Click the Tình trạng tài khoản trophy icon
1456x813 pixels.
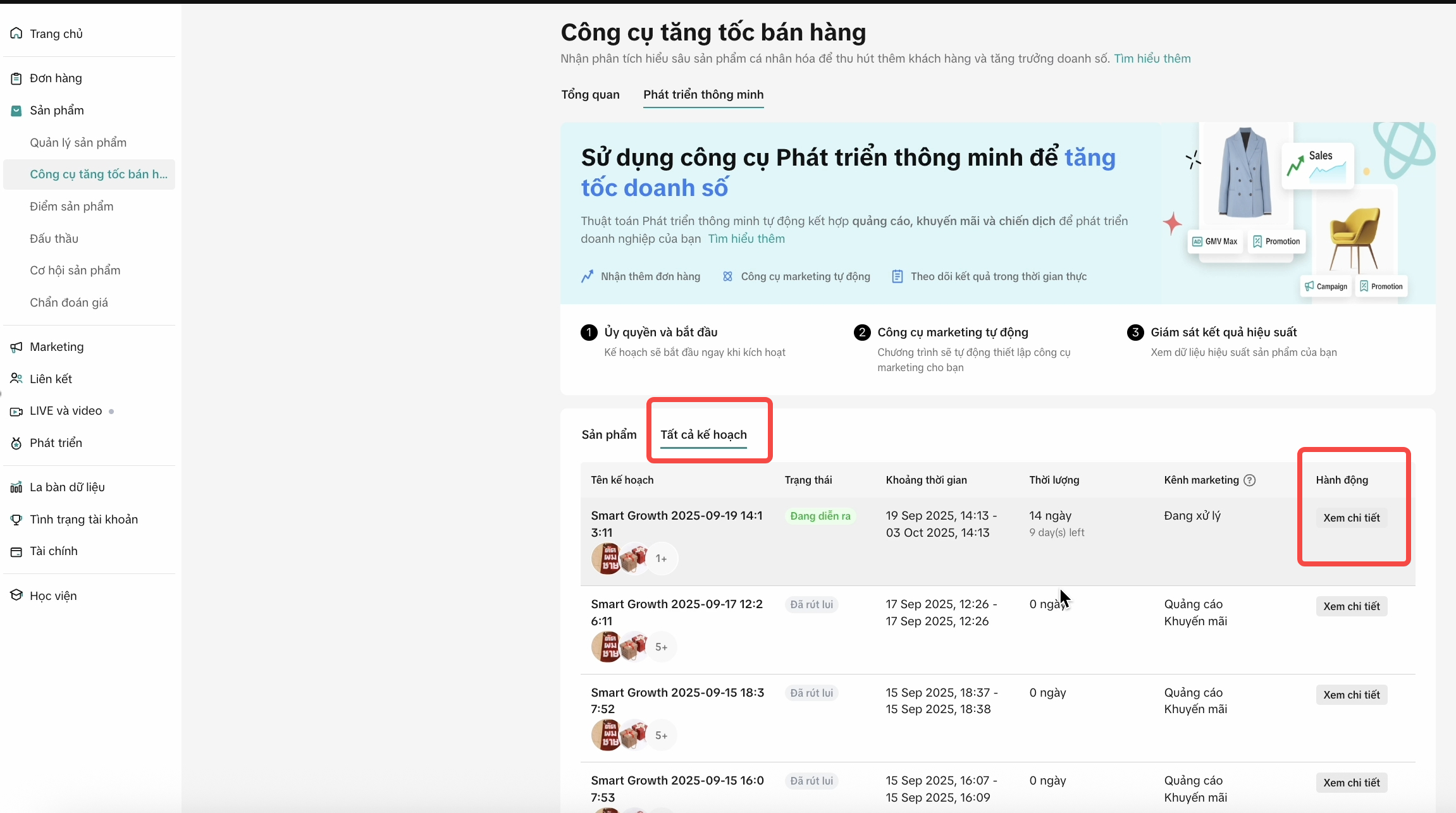tap(16, 520)
